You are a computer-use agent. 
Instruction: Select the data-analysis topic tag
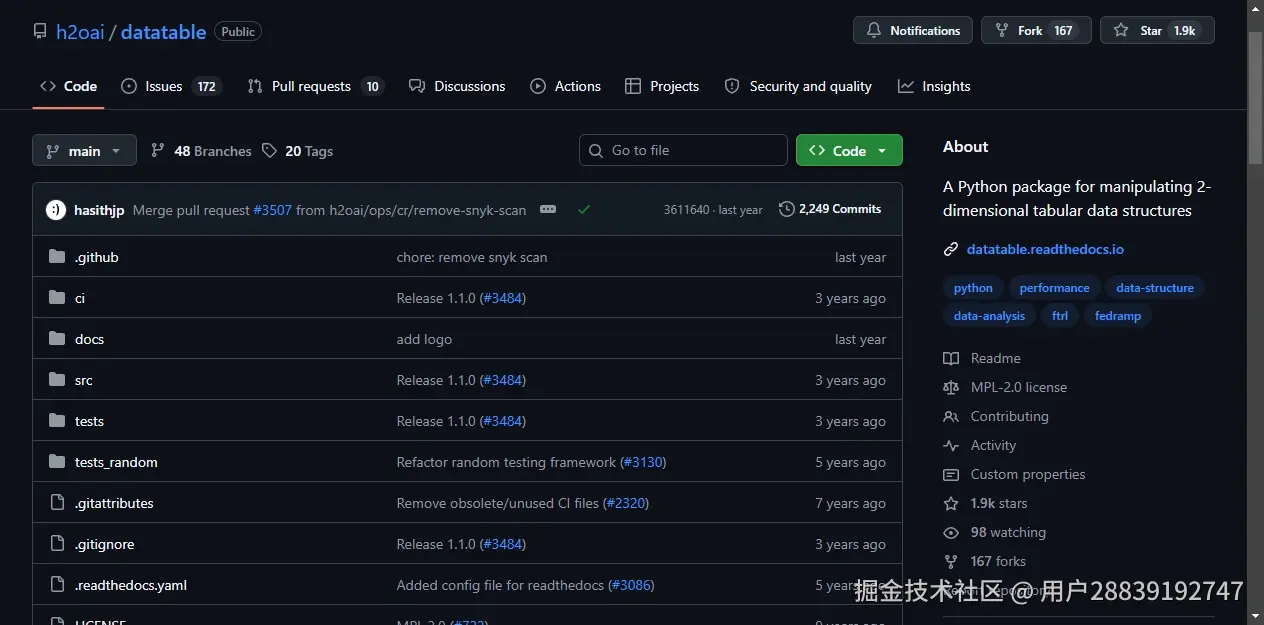coord(989,316)
